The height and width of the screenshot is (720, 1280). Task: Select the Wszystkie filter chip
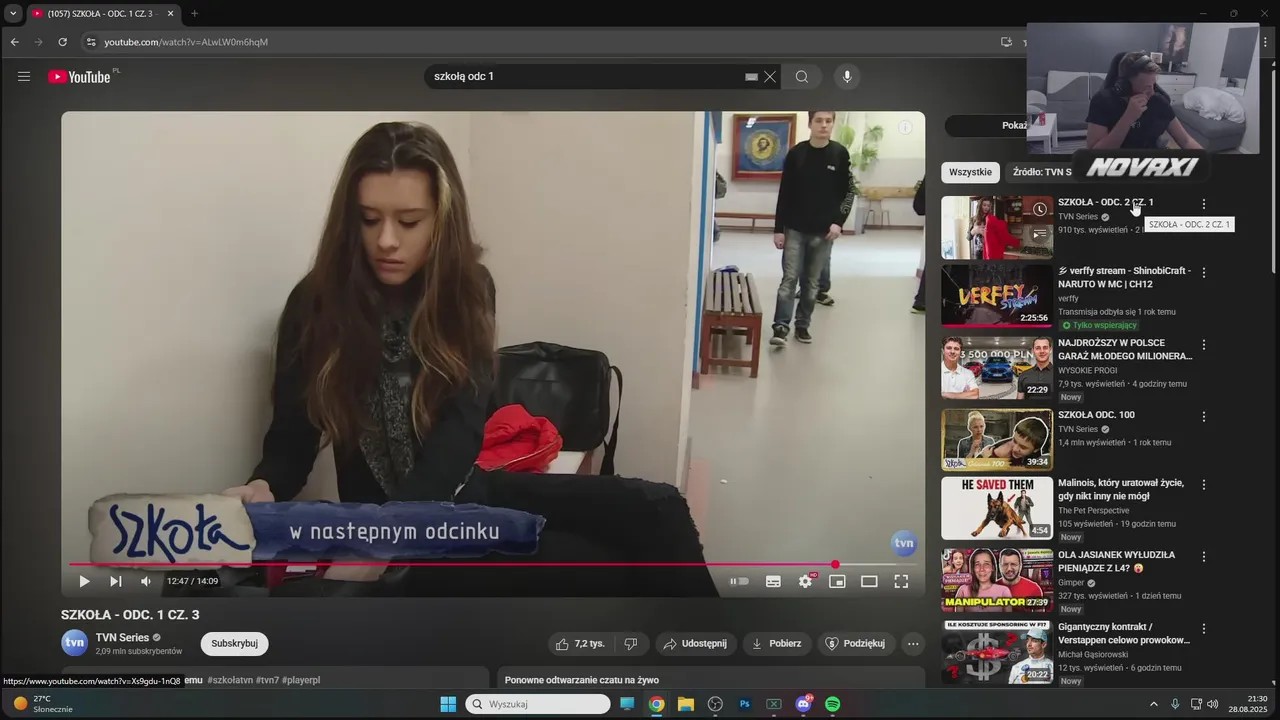pos(970,172)
